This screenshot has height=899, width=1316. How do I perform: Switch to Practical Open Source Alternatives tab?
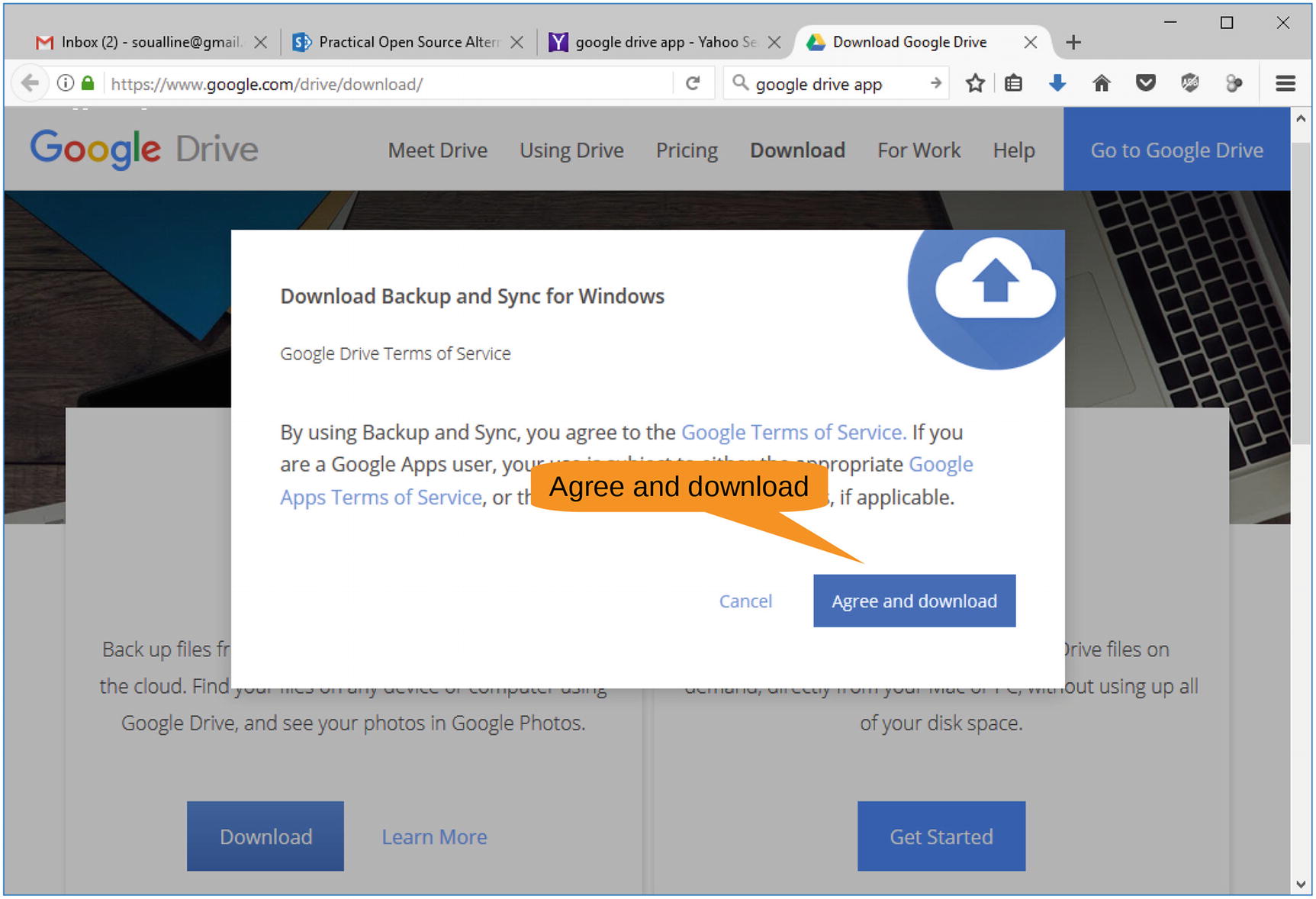[x=398, y=42]
